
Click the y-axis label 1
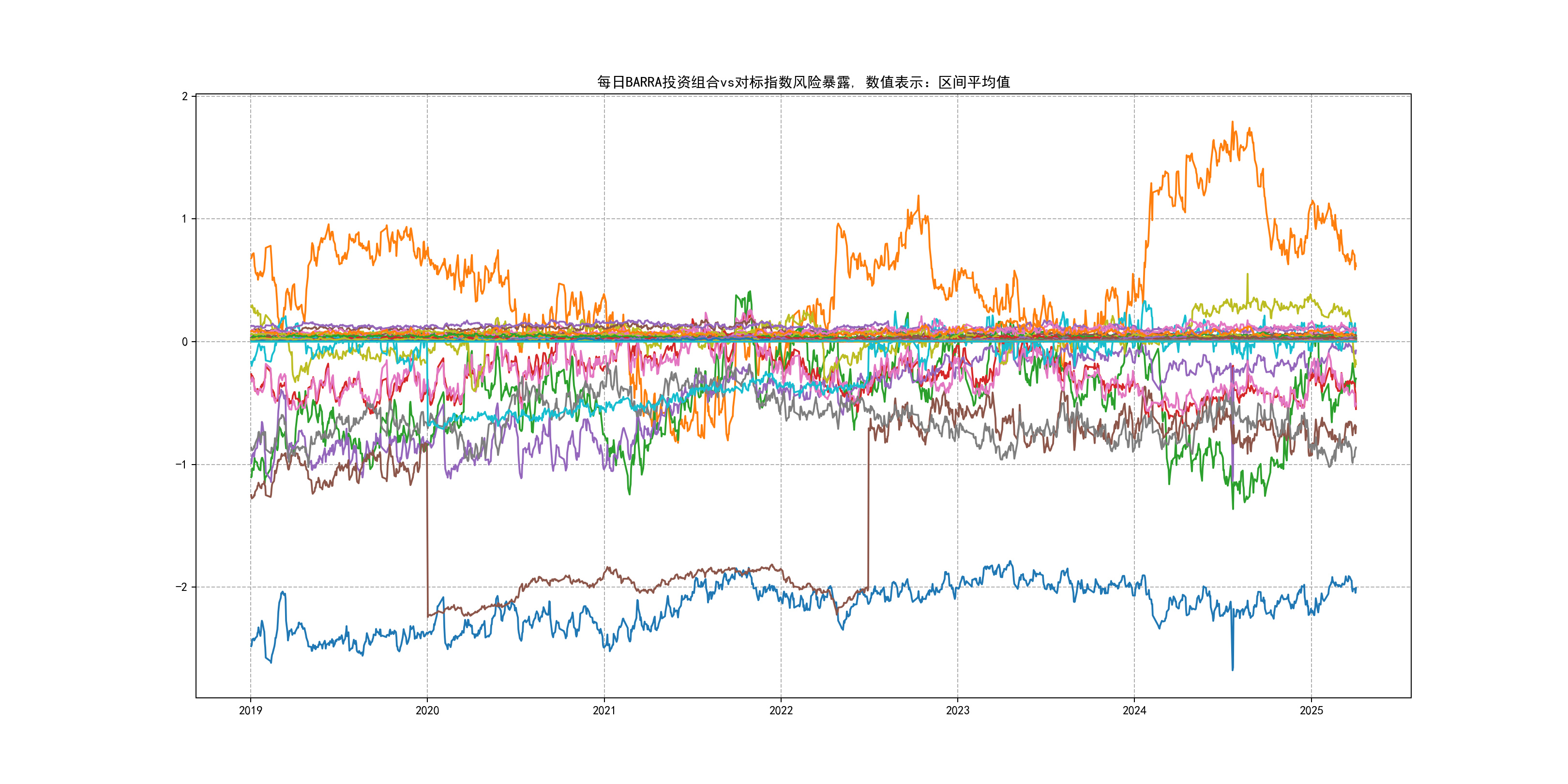point(185,219)
